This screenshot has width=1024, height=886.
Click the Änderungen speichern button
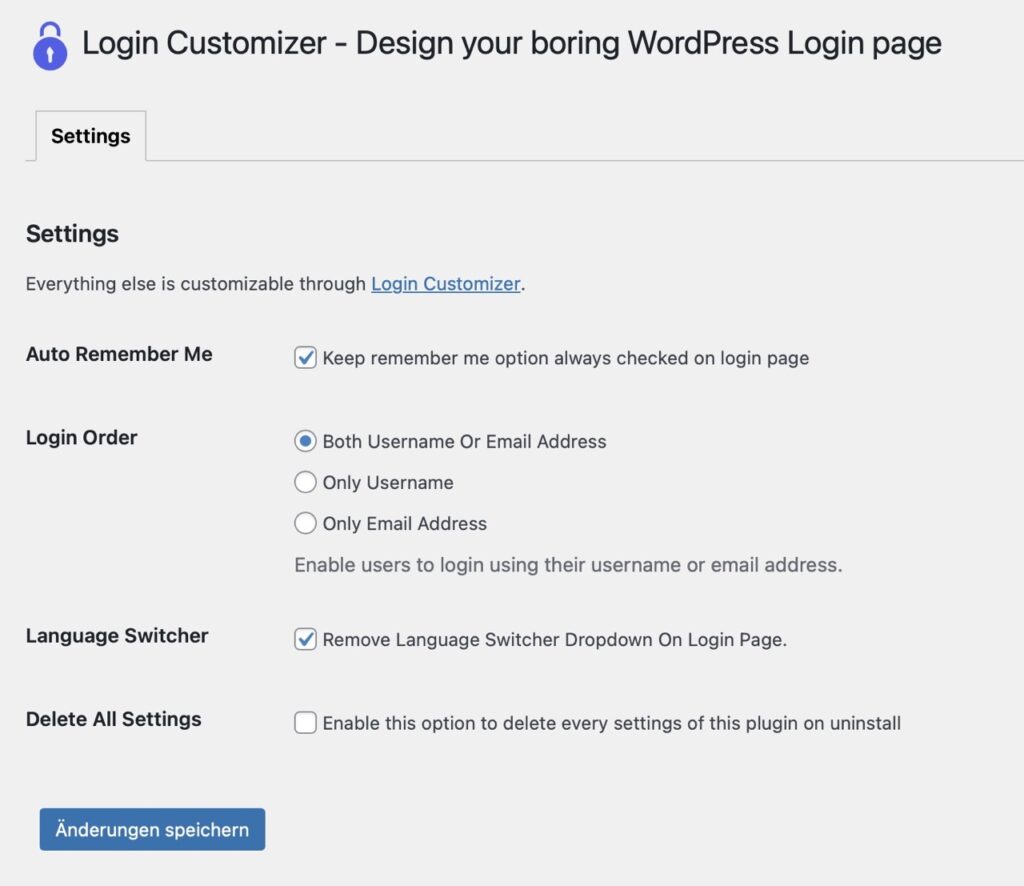(x=152, y=829)
